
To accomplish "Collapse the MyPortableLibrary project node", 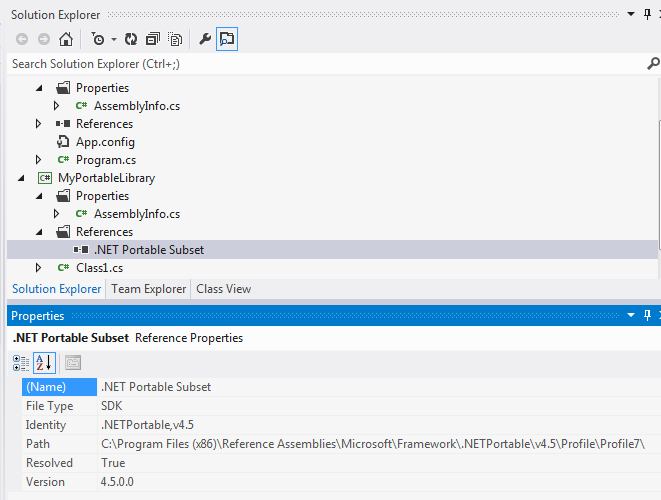I will tap(21, 178).
